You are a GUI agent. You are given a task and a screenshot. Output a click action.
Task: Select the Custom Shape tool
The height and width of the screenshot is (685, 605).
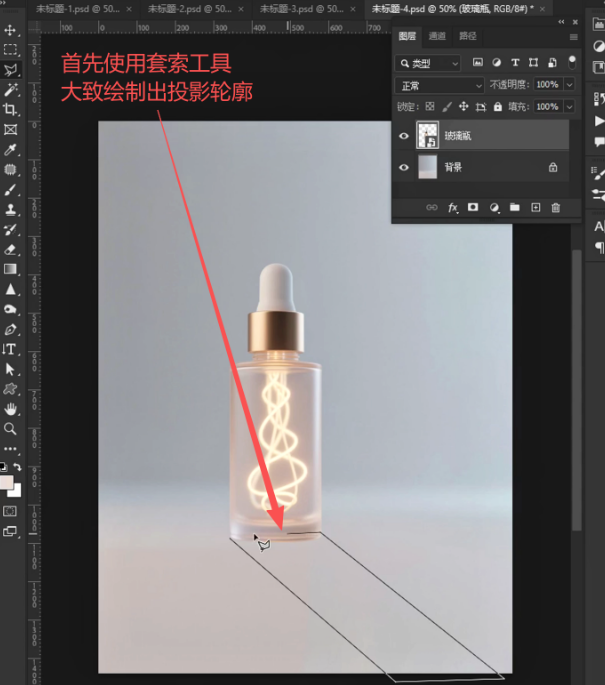(x=10, y=389)
